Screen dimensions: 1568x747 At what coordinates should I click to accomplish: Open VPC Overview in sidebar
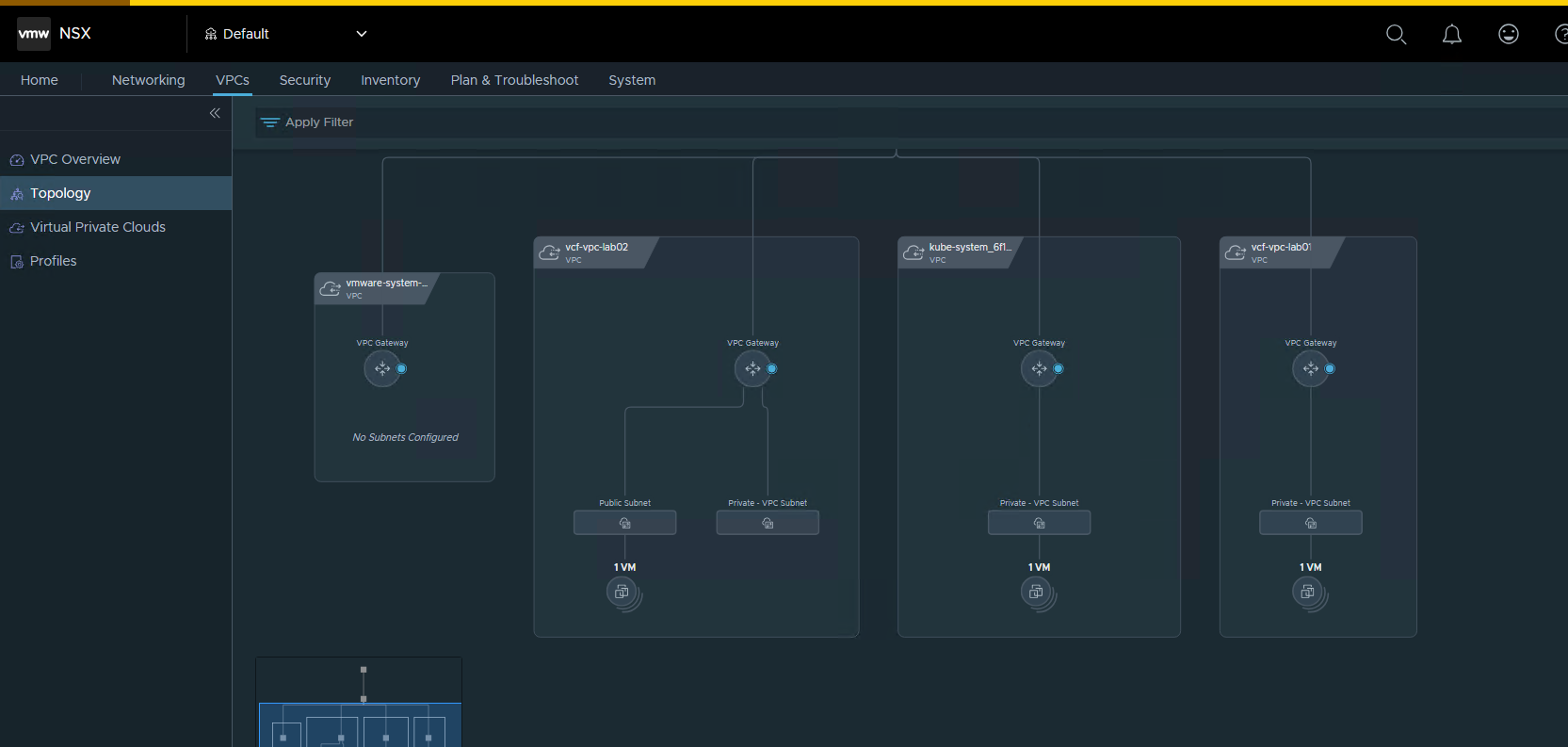point(75,159)
